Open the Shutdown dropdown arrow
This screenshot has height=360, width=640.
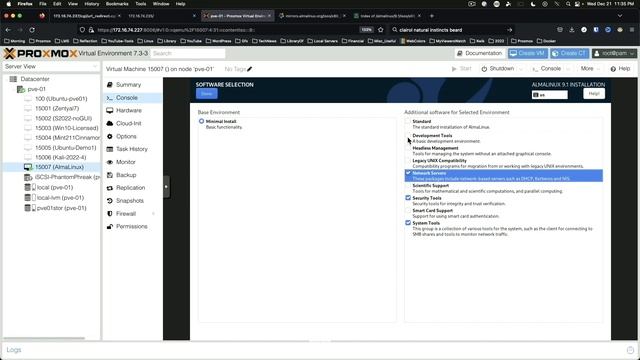point(521,69)
